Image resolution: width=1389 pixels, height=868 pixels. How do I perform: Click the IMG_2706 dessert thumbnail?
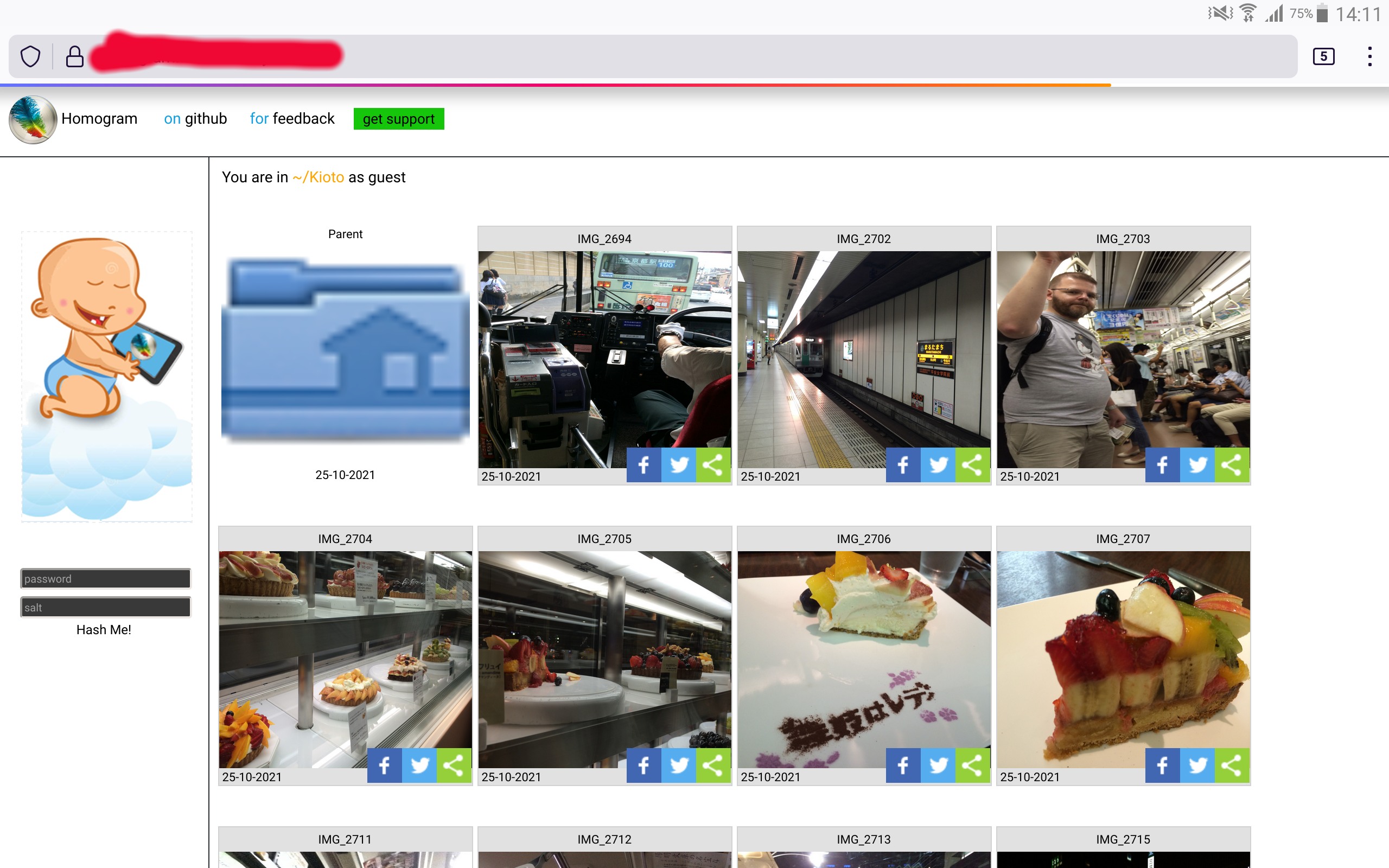coord(863,655)
